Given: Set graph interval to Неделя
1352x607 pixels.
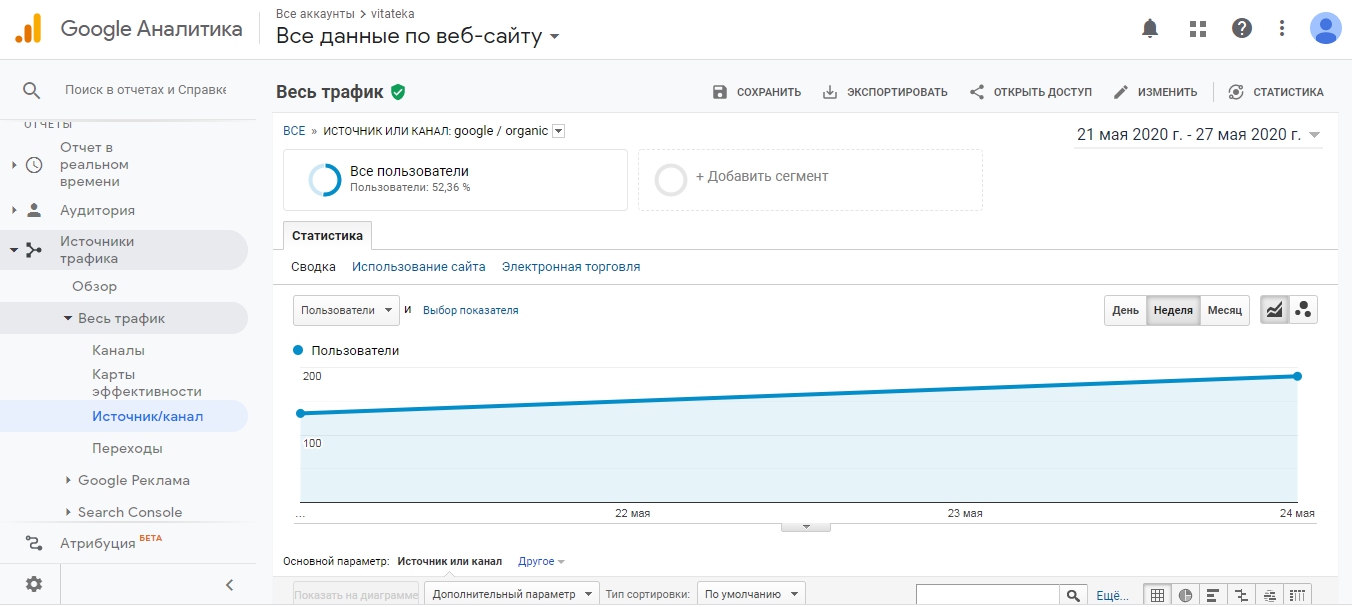Looking at the screenshot, I should pyautogui.click(x=1173, y=310).
